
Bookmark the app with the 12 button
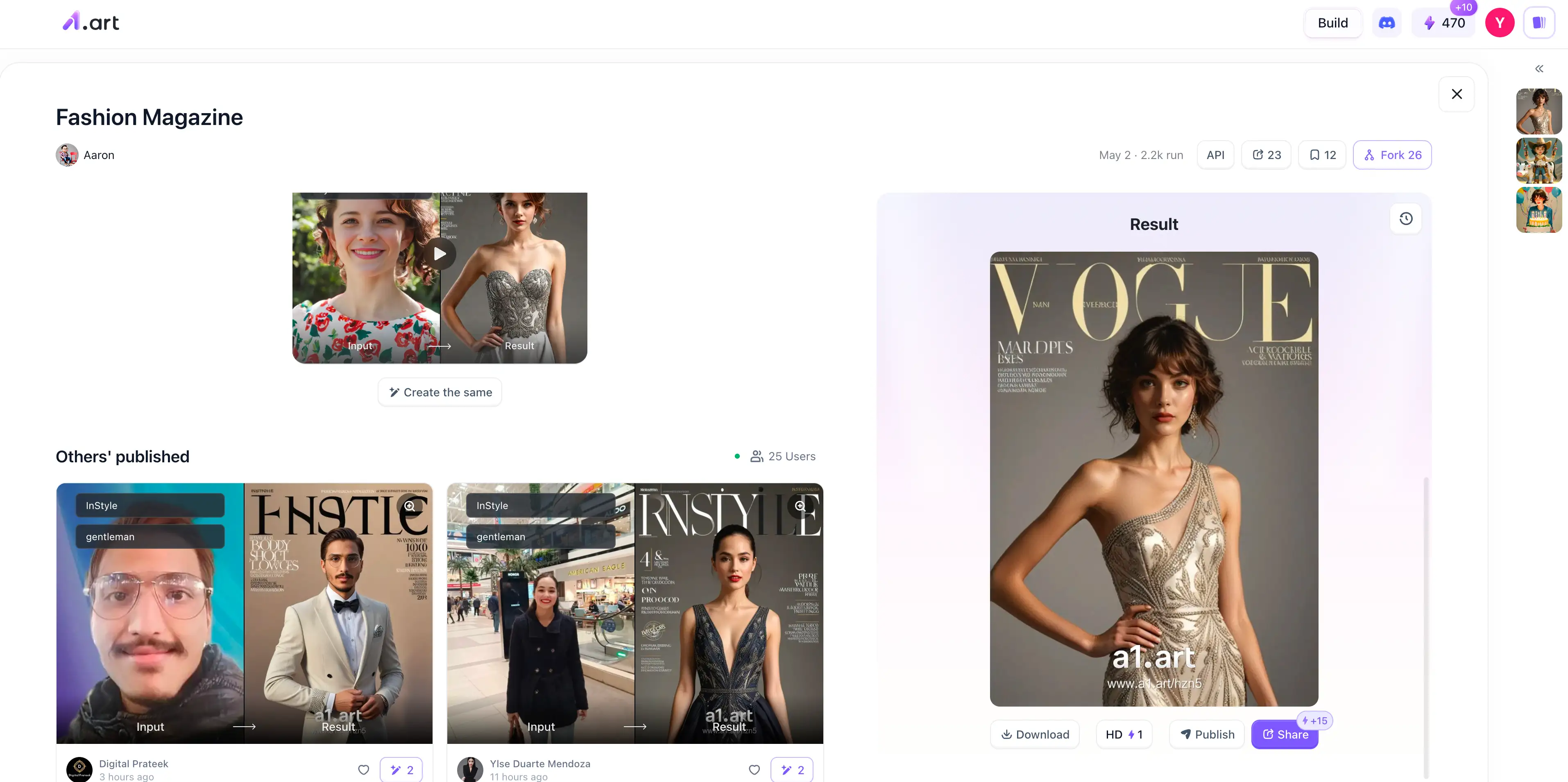point(1322,155)
